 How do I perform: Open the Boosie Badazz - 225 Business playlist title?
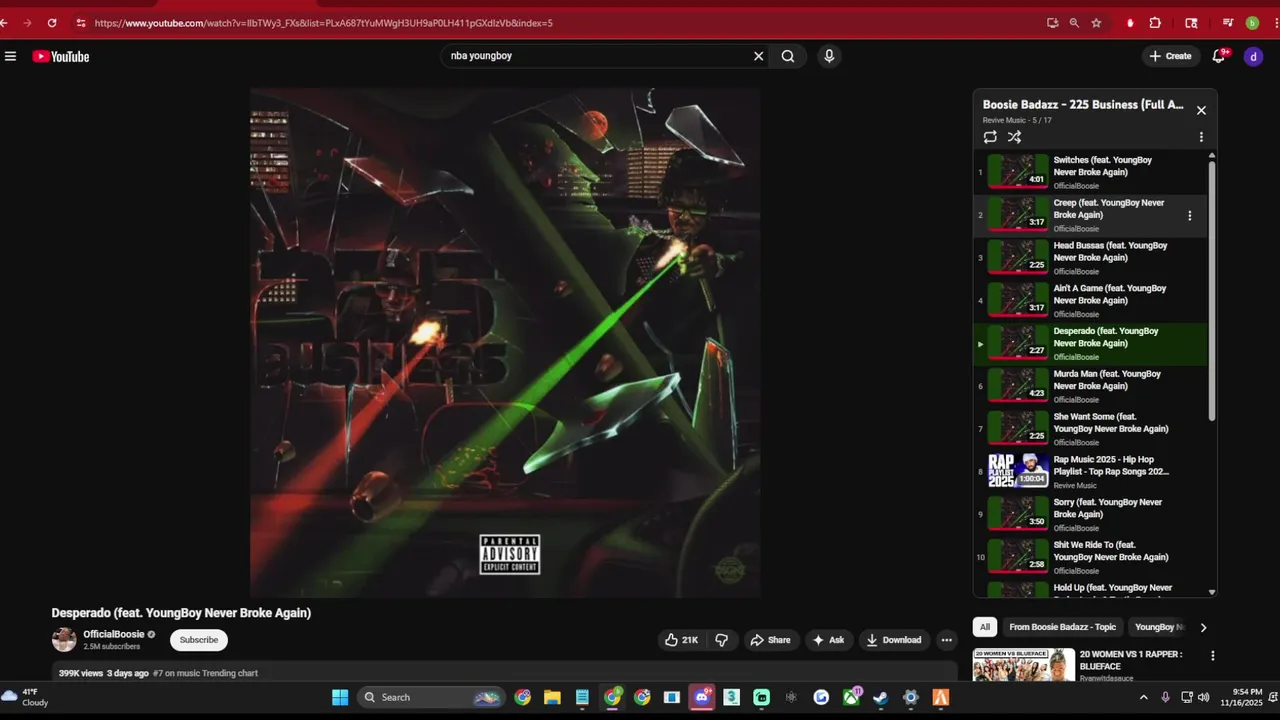(1083, 104)
